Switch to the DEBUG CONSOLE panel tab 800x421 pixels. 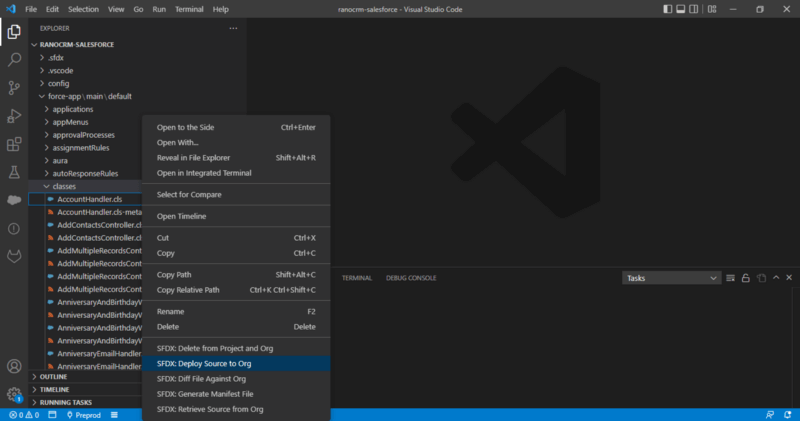pyautogui.click(x=411, y=278)
